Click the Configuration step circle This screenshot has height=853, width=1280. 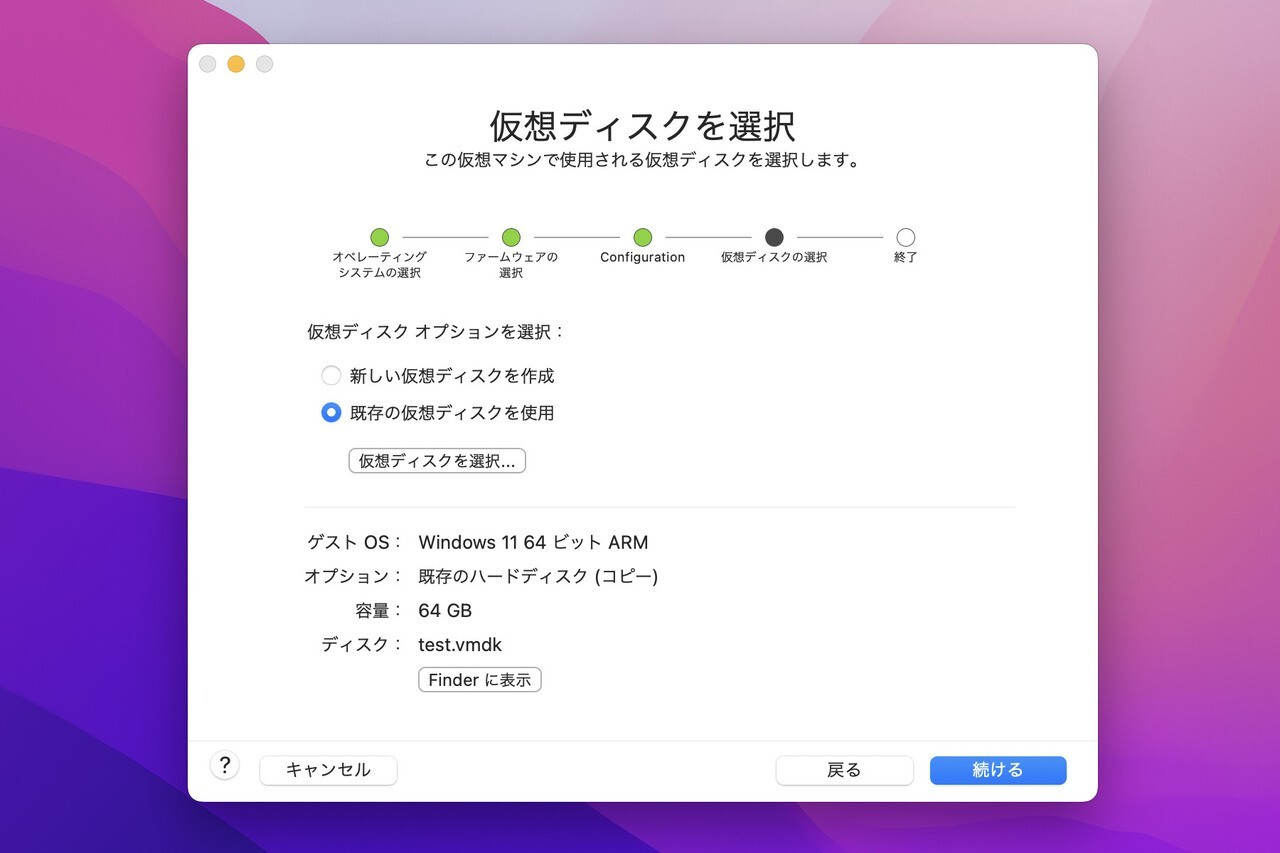pyautogui.click(x=643, y=237)
